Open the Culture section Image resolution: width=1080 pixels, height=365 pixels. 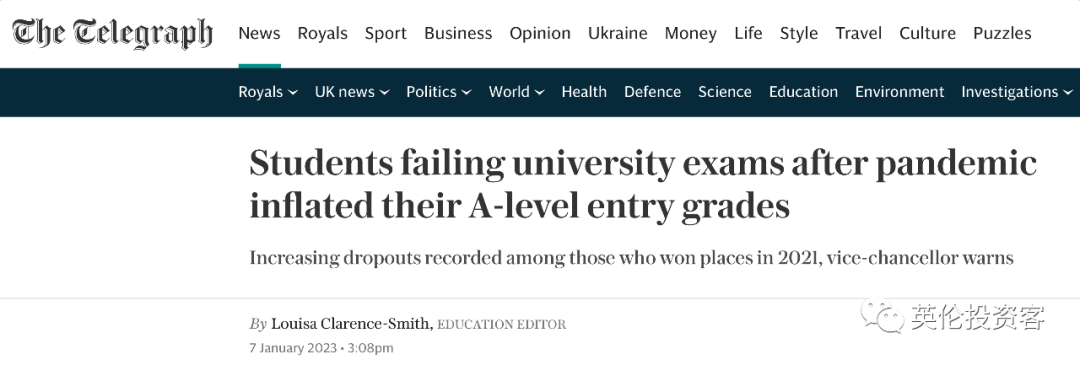tap(927, 33)
